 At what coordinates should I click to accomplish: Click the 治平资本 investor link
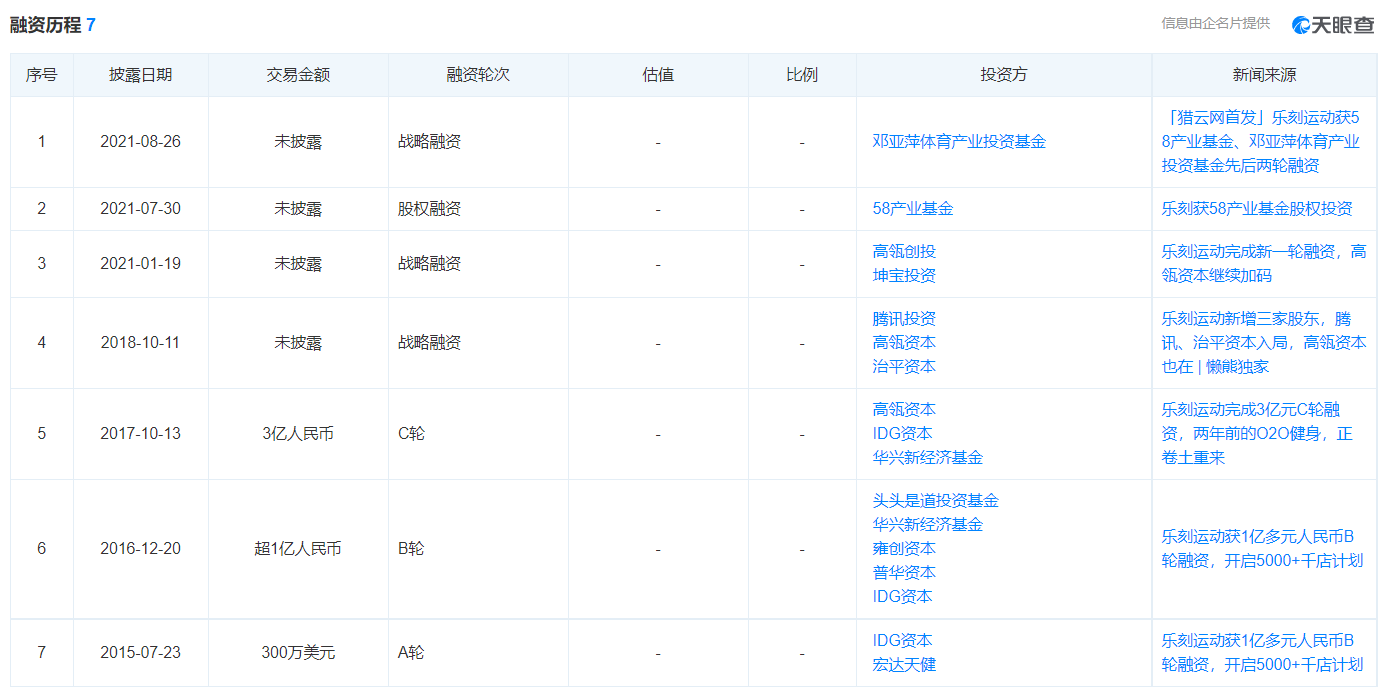(904, 367)
